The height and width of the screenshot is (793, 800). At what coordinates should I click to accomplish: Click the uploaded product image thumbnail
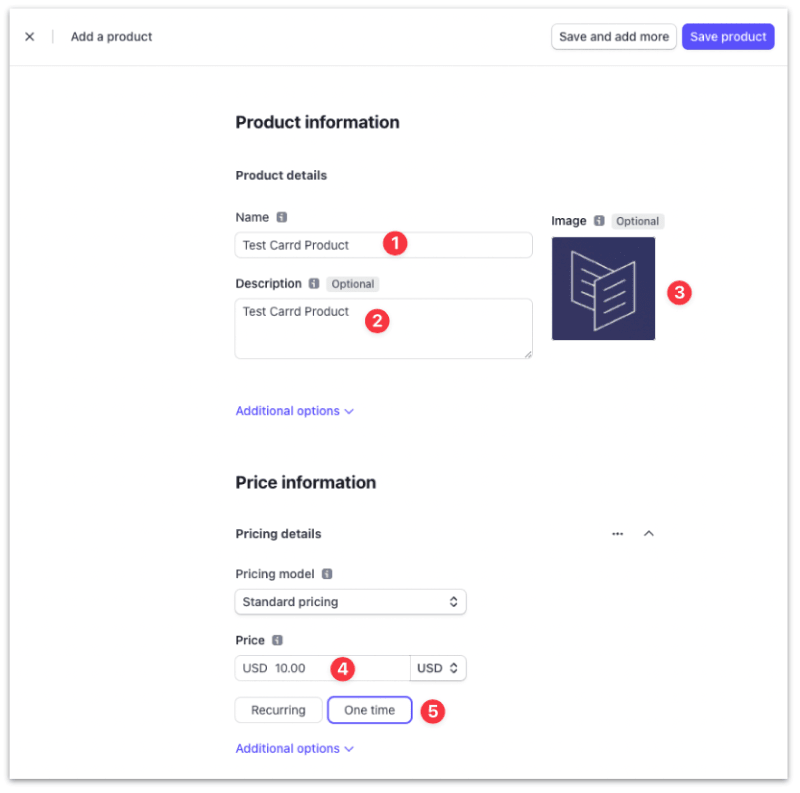pyautogui.click(x=603, y=289)
